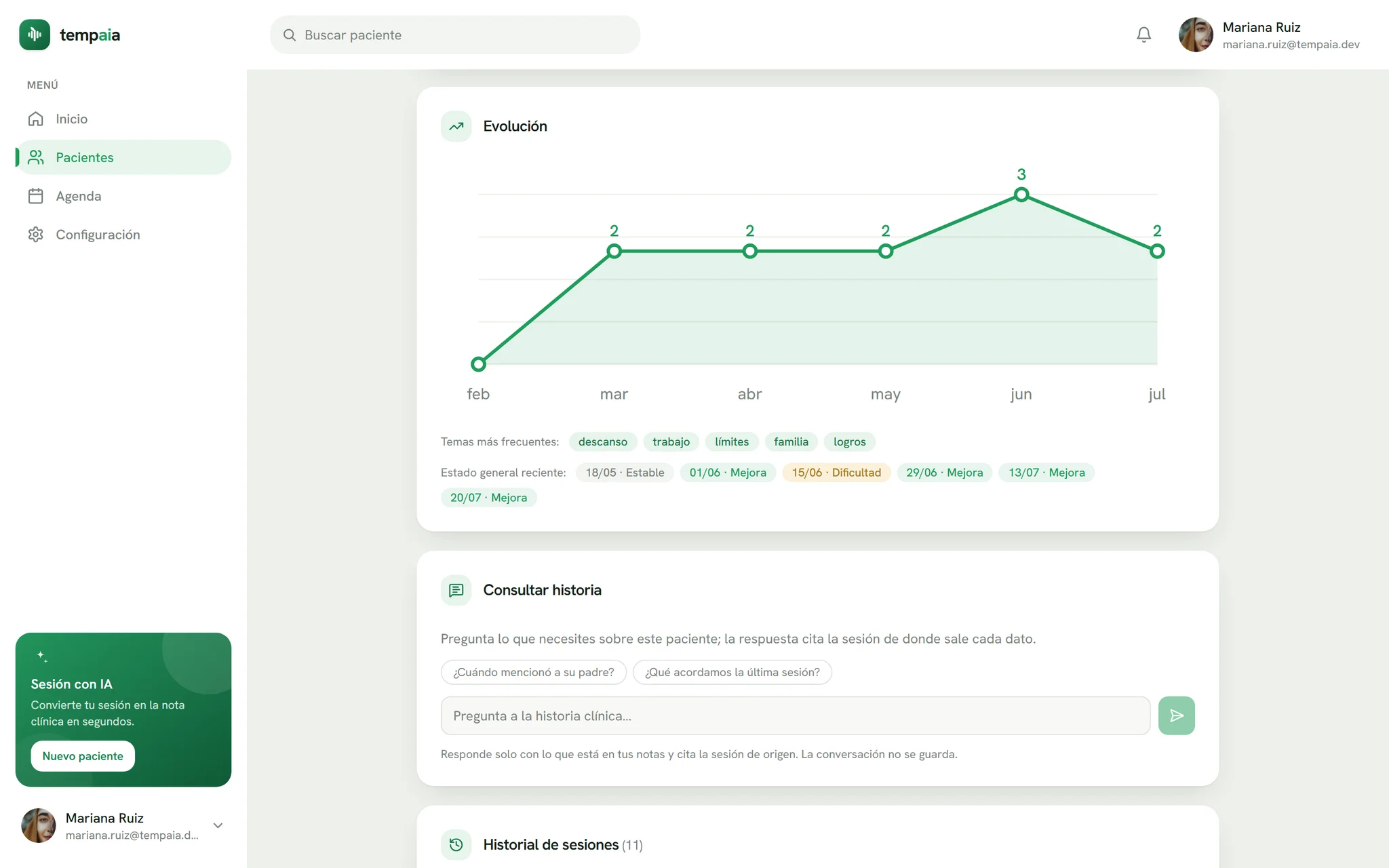Click the feb data point on chart

478,364
